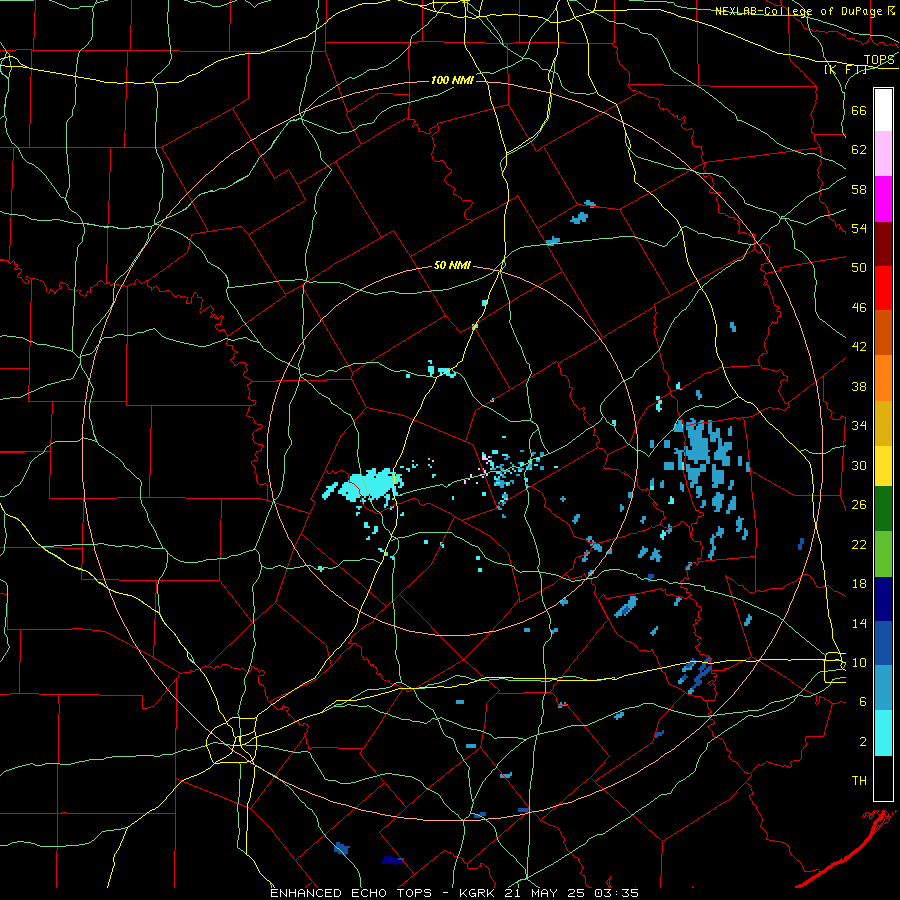The height and width of the screenshot is (900, 900).
Task: Click the black TH threshold swatch
Action: pyautogui.click(x=883, y=778)
